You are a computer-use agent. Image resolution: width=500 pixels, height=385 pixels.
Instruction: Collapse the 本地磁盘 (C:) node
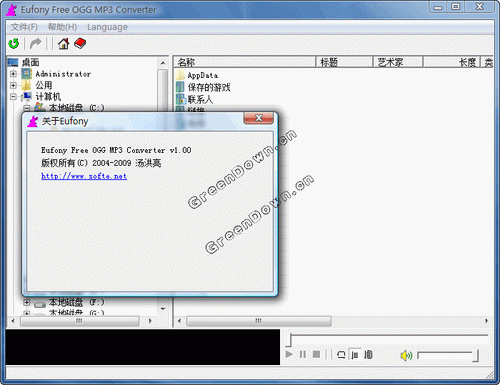(27, 108)
